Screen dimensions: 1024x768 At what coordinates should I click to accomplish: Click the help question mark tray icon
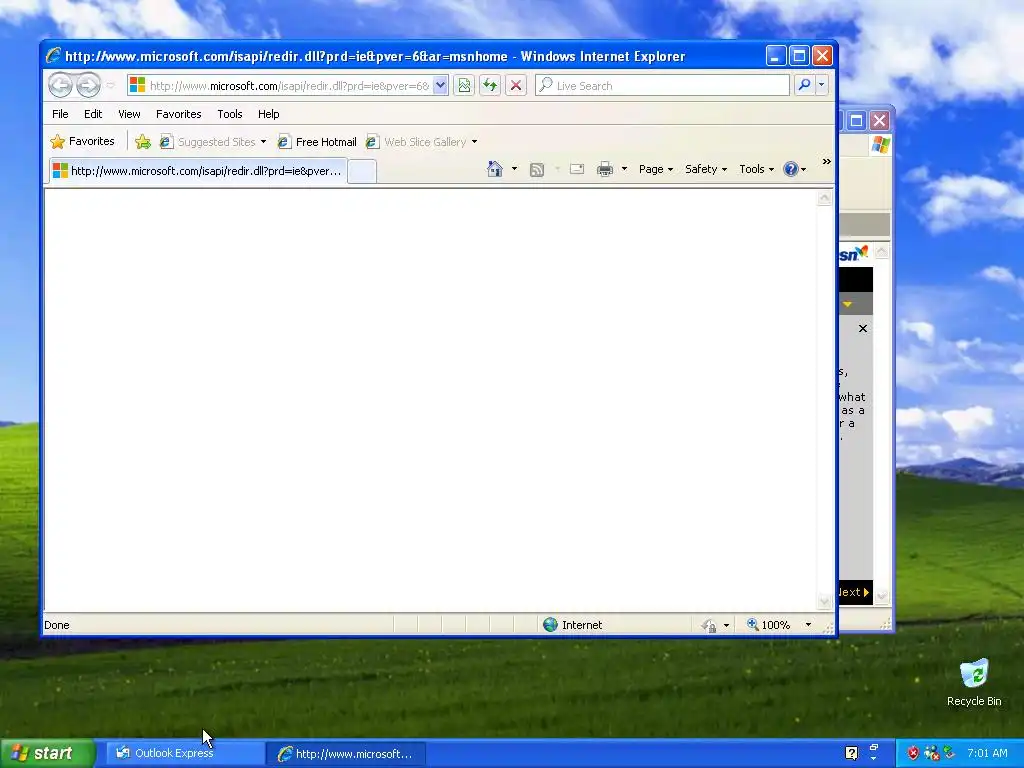[x=851, y=753]
